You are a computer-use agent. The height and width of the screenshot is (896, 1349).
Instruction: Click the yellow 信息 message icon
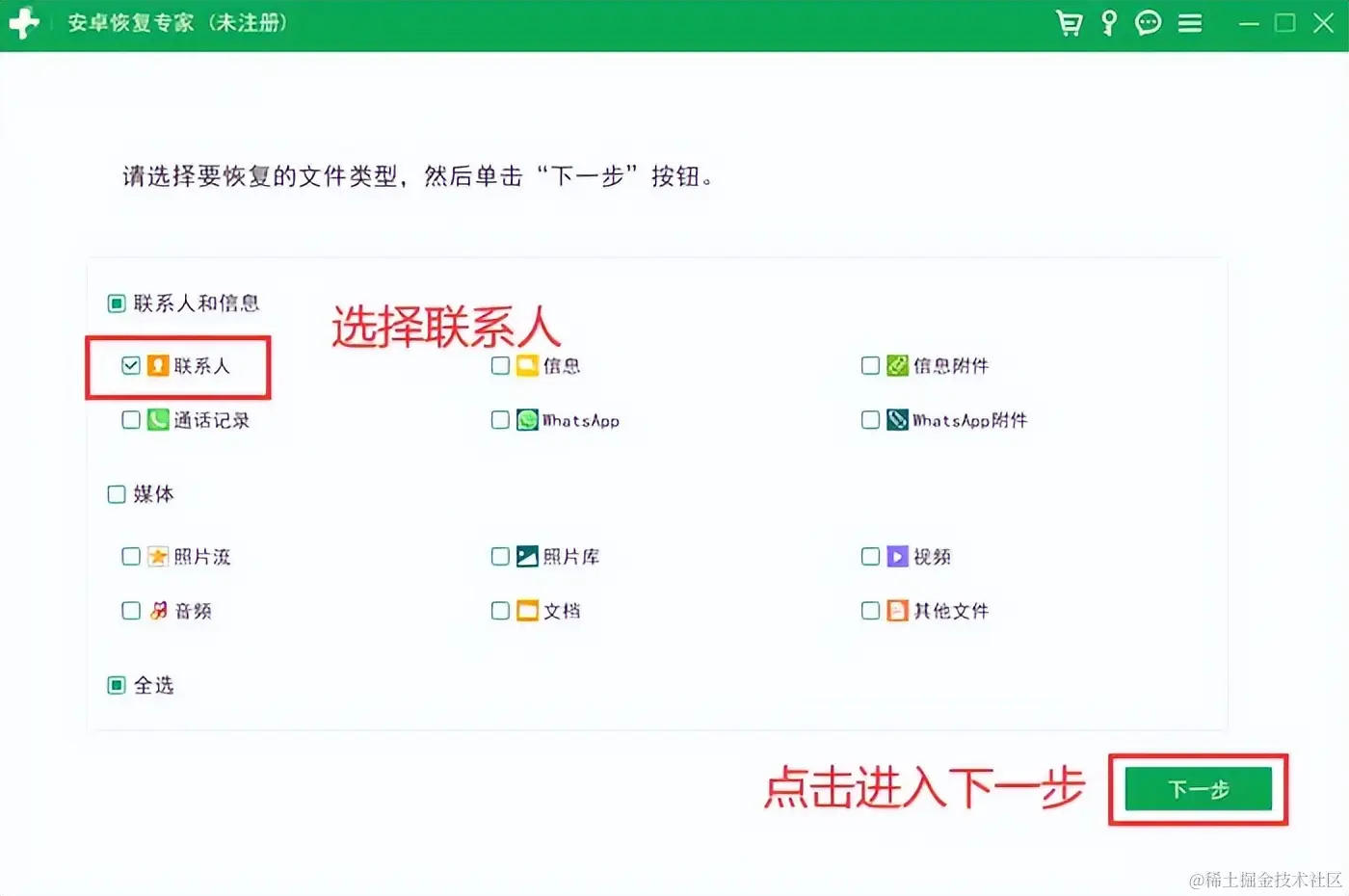(x=527, y=366)
